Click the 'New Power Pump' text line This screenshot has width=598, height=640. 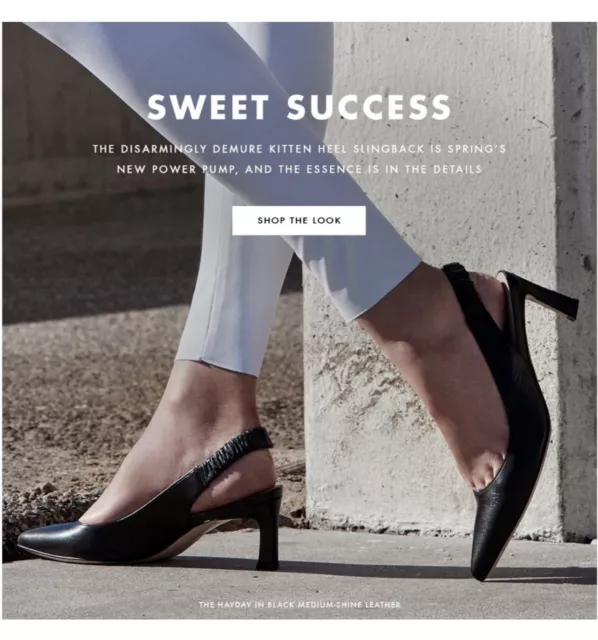[x=299, y=169]
